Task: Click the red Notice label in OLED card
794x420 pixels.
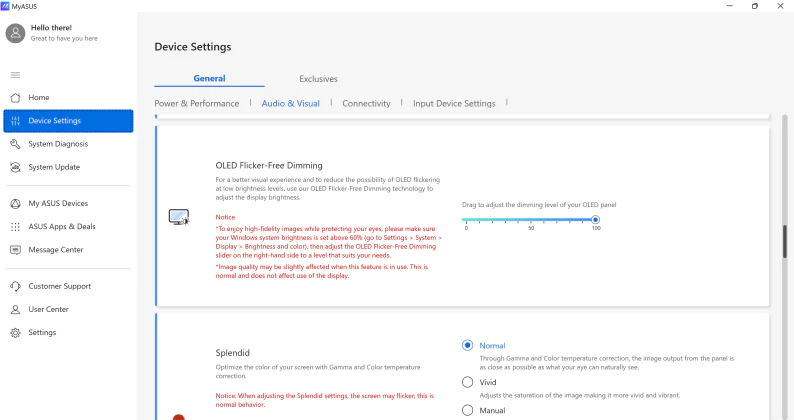Action: (x=225, y=217)
